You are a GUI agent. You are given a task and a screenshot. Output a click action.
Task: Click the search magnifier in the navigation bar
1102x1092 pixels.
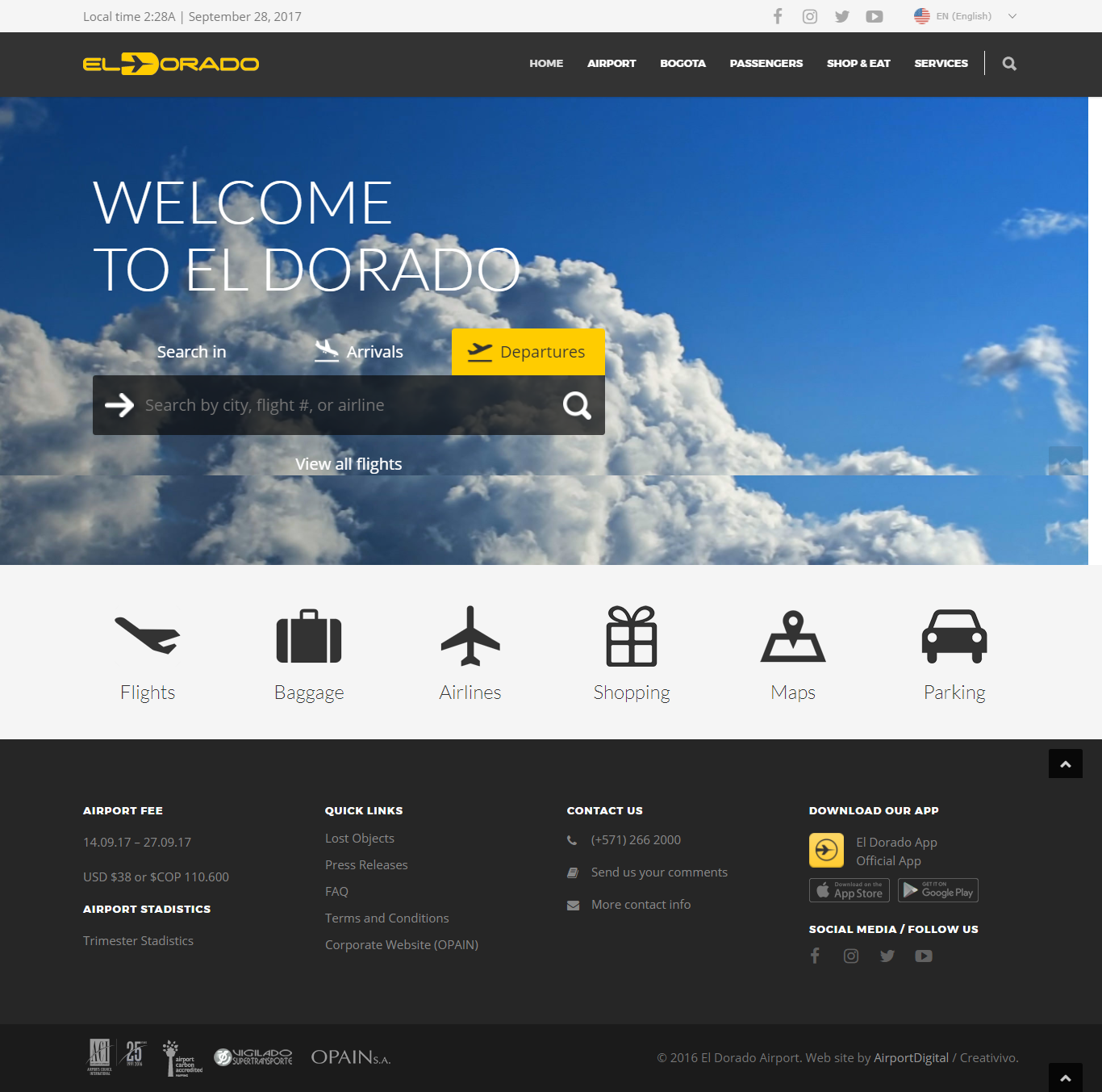[1009, 64]
